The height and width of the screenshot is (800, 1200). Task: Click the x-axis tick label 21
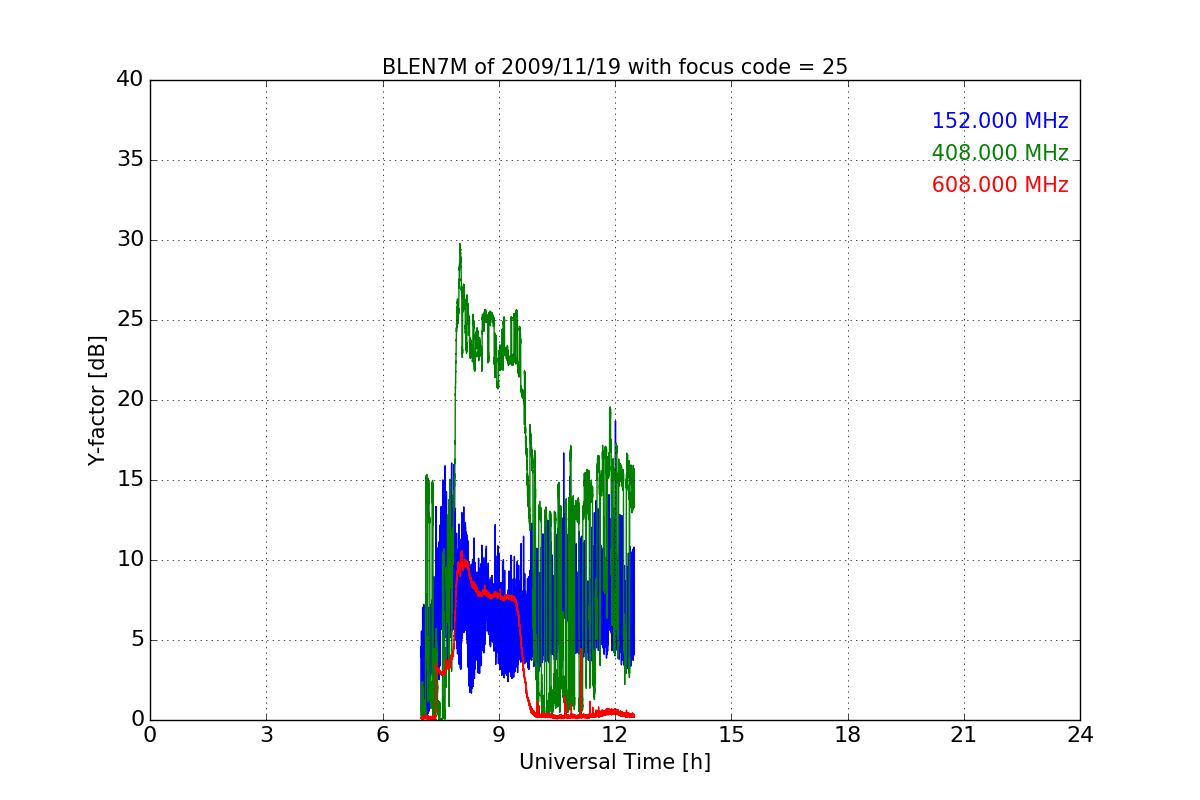tap(964, 735)
